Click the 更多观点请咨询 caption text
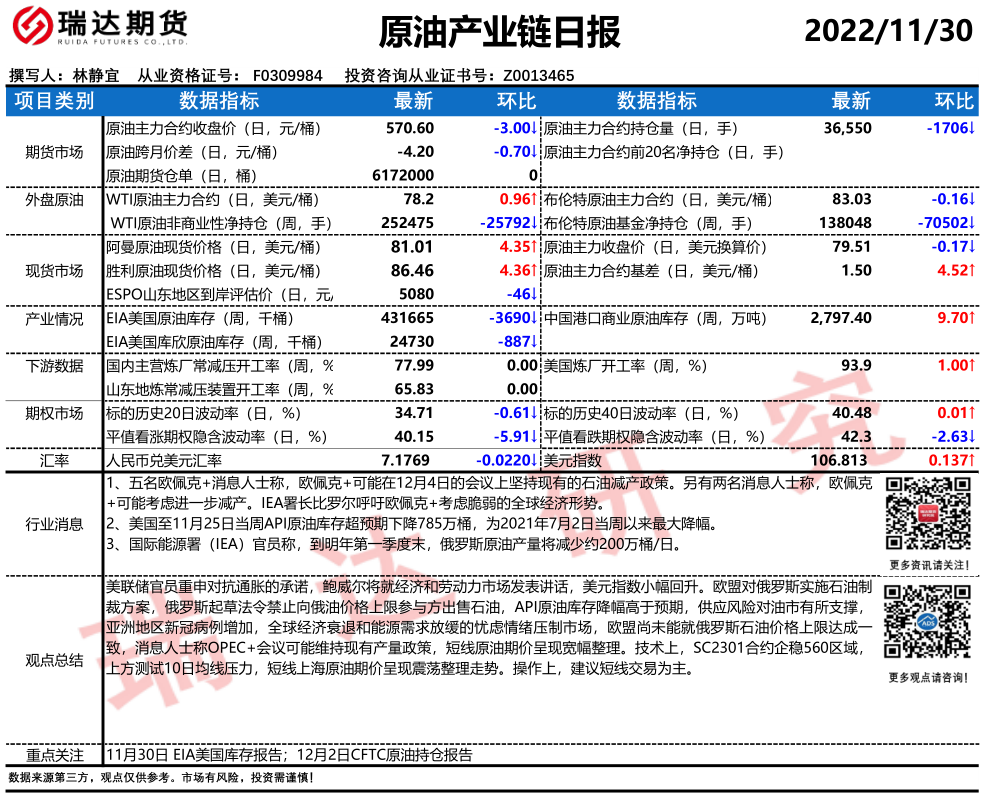This screenshot has height=797, width=984. coord(927,678)
